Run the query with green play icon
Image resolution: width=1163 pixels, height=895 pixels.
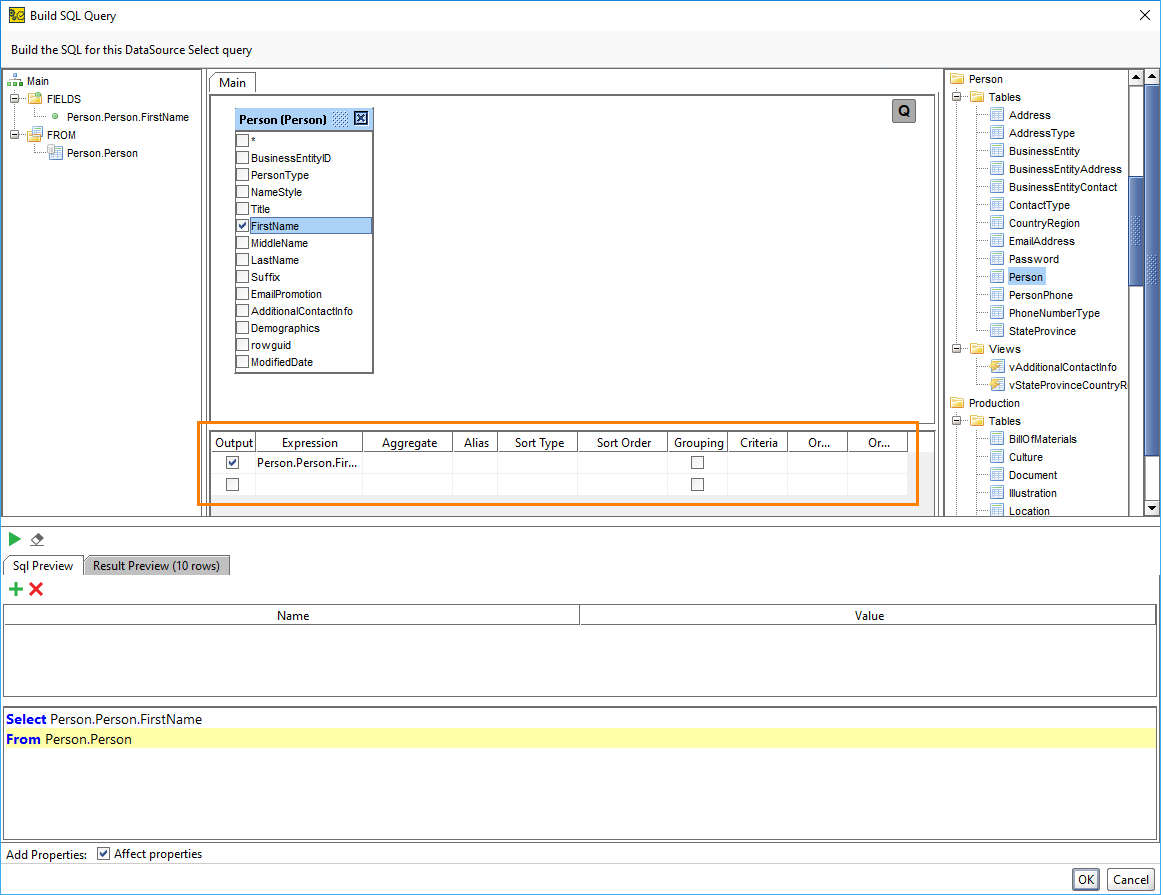tap(14, 539)
